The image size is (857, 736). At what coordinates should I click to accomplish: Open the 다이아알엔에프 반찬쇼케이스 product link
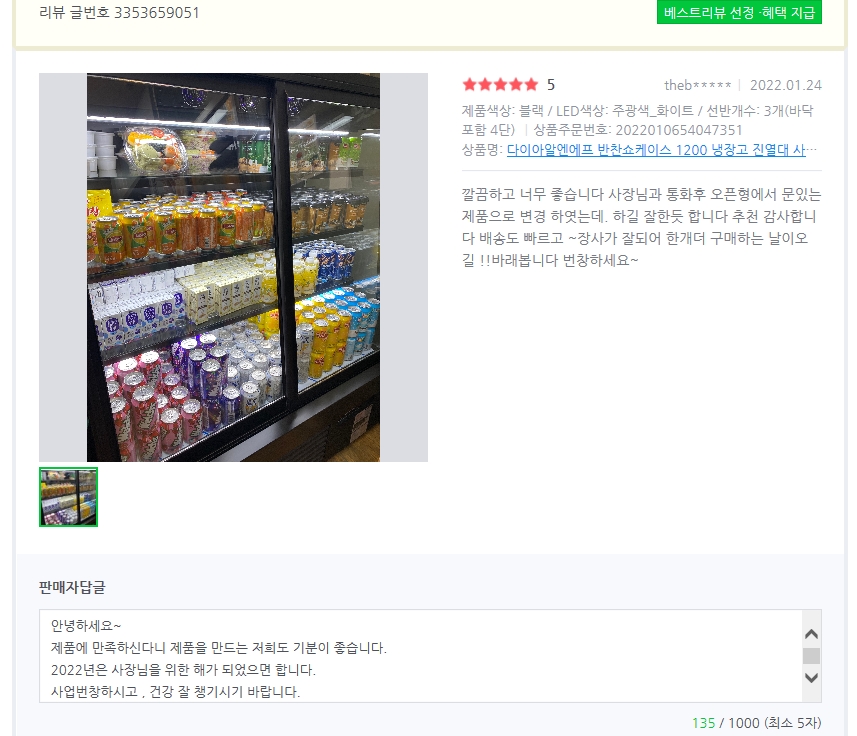coord(656,150)
